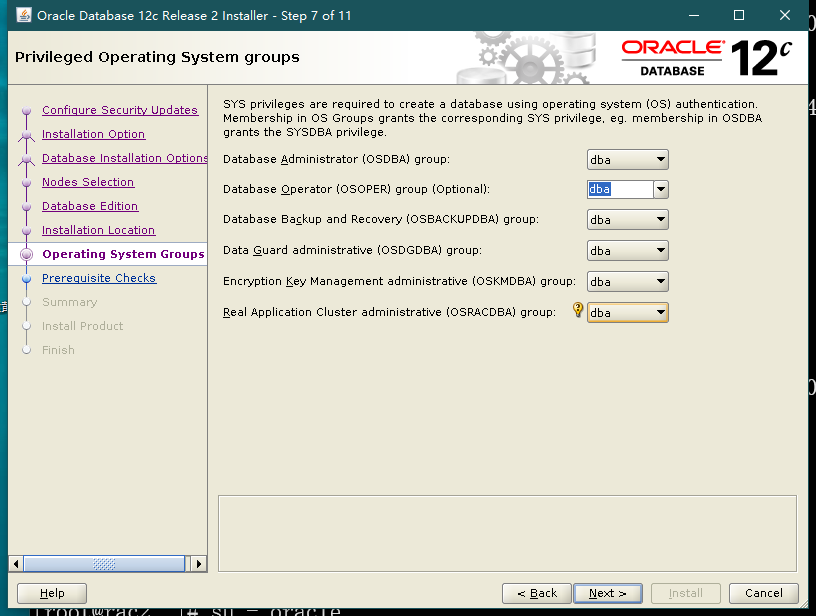Click the 'Database Administrator (OSDBA) group' label

(336, 159)
